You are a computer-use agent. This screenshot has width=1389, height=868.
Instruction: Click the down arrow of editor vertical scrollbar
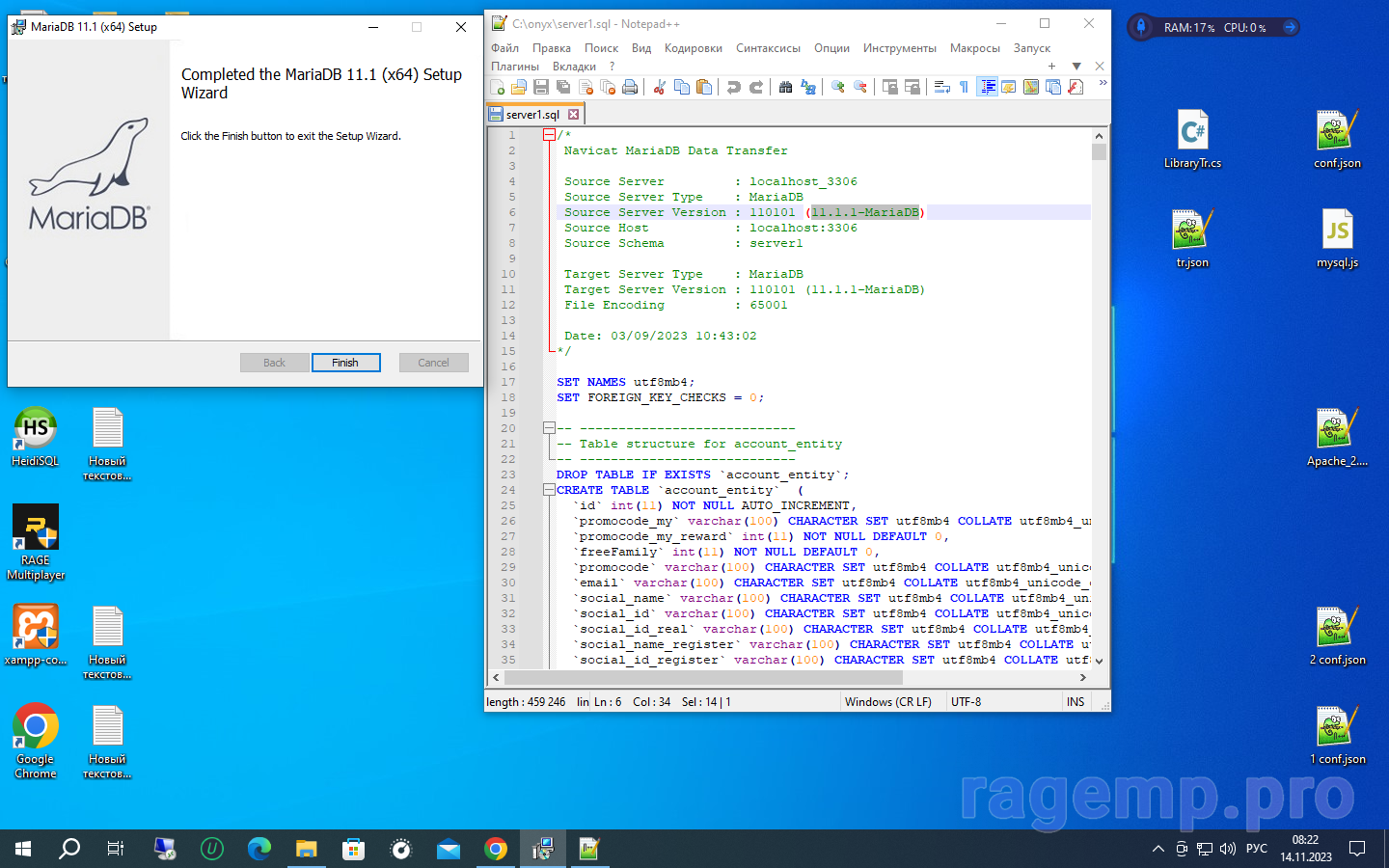coord(1099,661)
